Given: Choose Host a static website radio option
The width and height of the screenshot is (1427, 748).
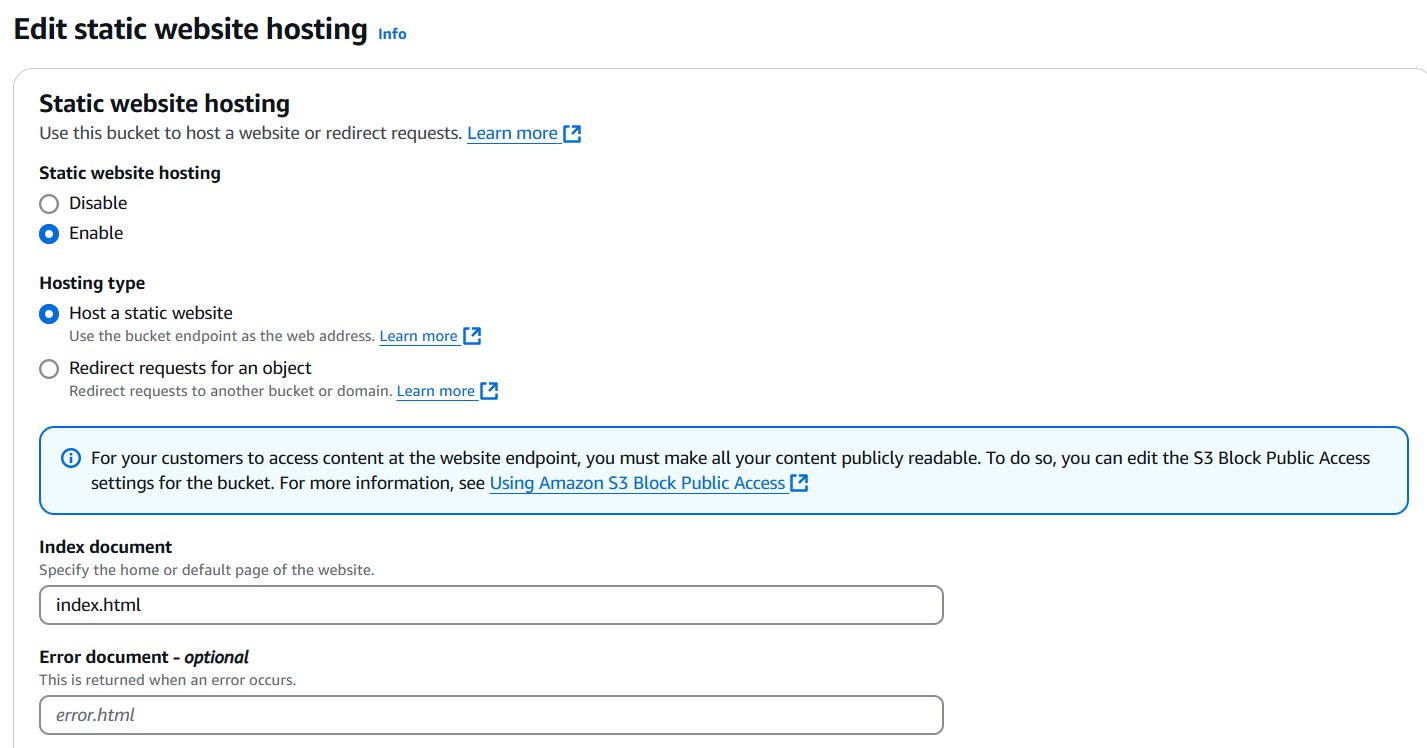Looking at the screenshot, I should click(49, 314).
